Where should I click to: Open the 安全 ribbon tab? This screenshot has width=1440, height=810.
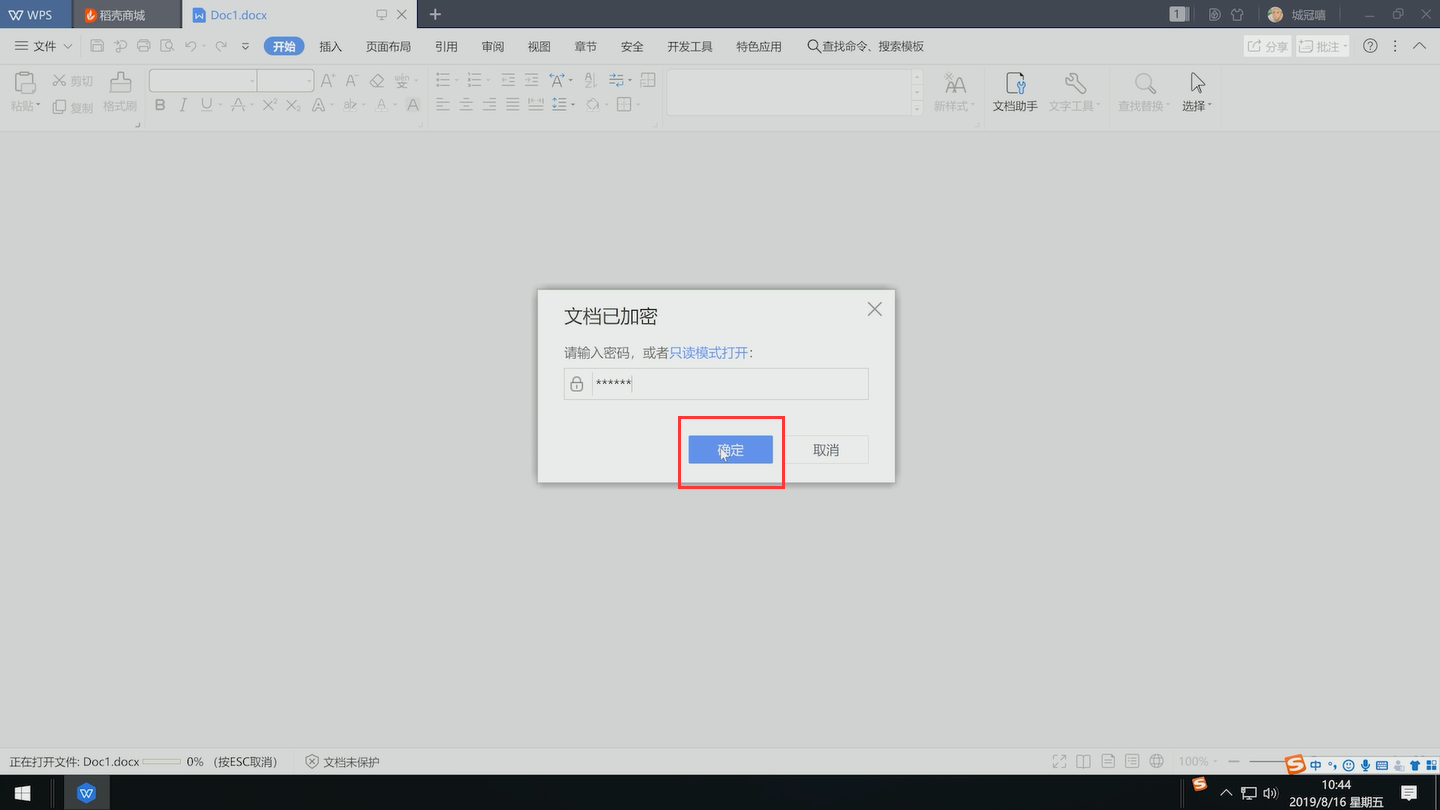click(632, 46)
